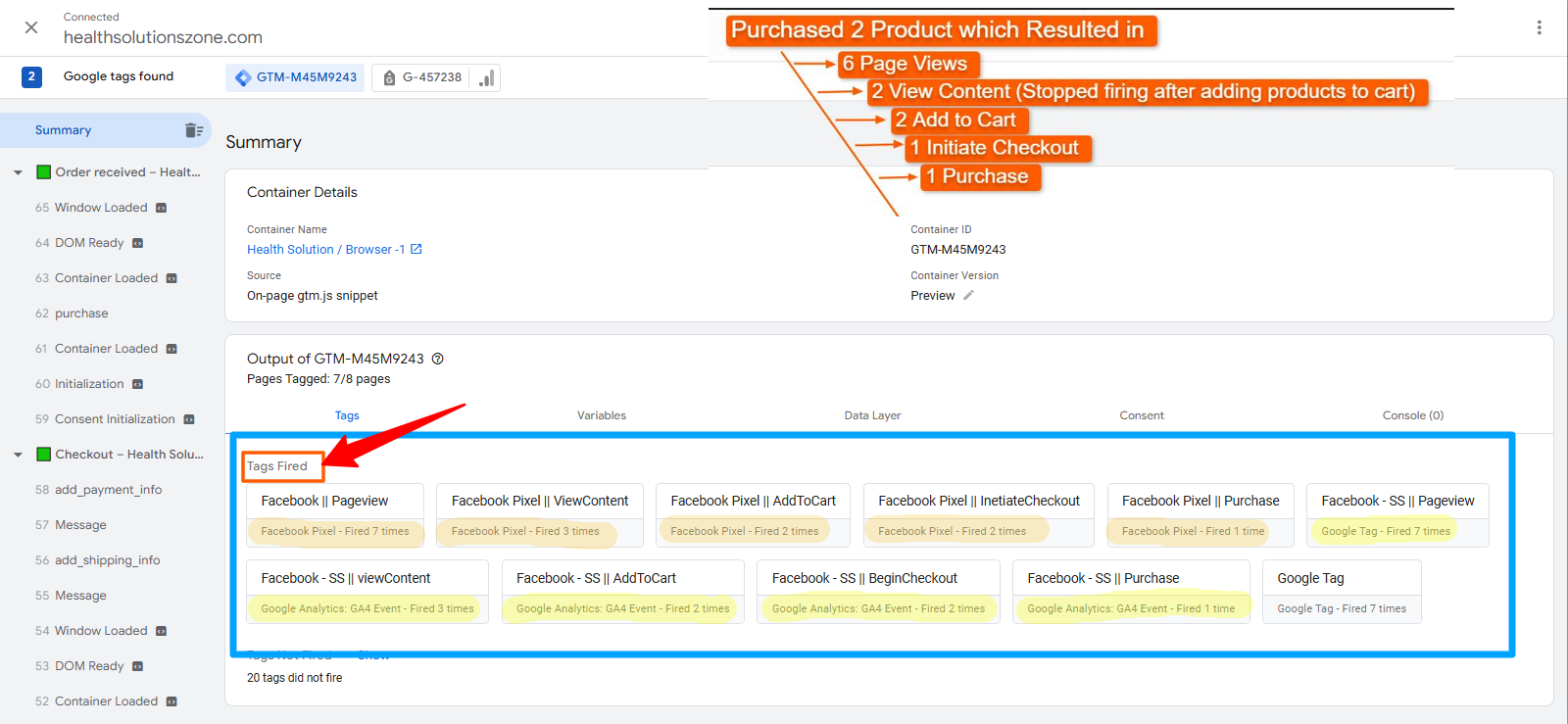Click the bar chart icon next to G-457238
This screenshot has width=1568, height=724.
(486, 77)
